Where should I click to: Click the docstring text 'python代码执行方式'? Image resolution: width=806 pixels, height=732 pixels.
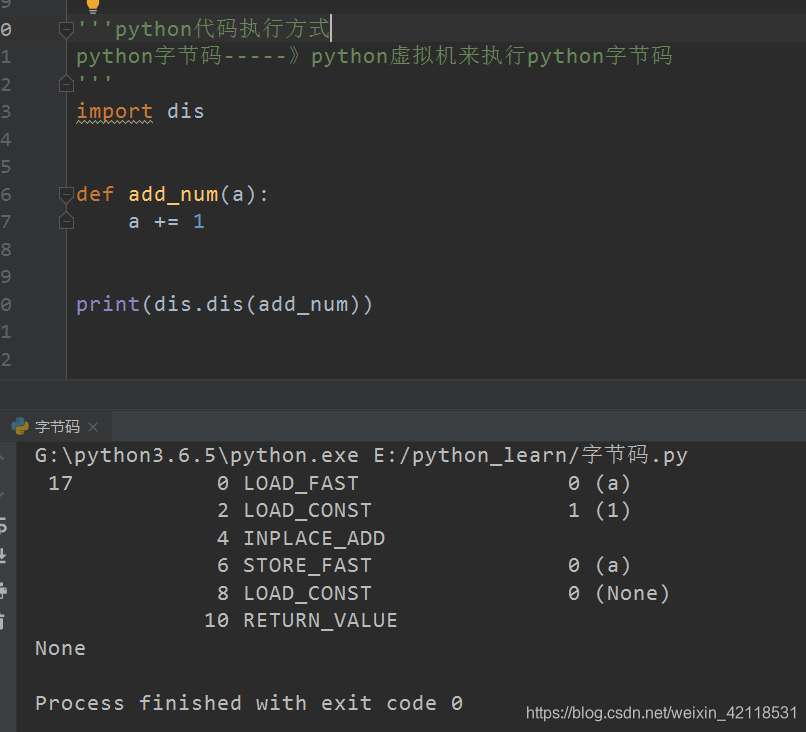[x=222, y=29]
